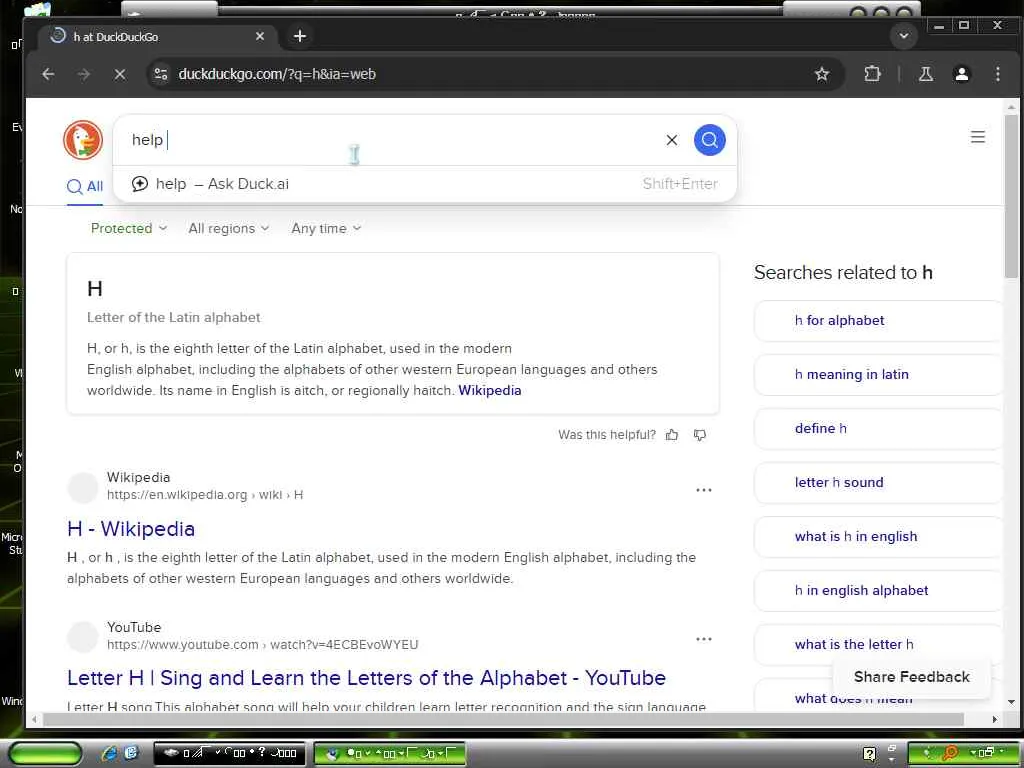Close the 'h at DuckDuckGo' tab
1024x768 pixels.
point(260,37)
